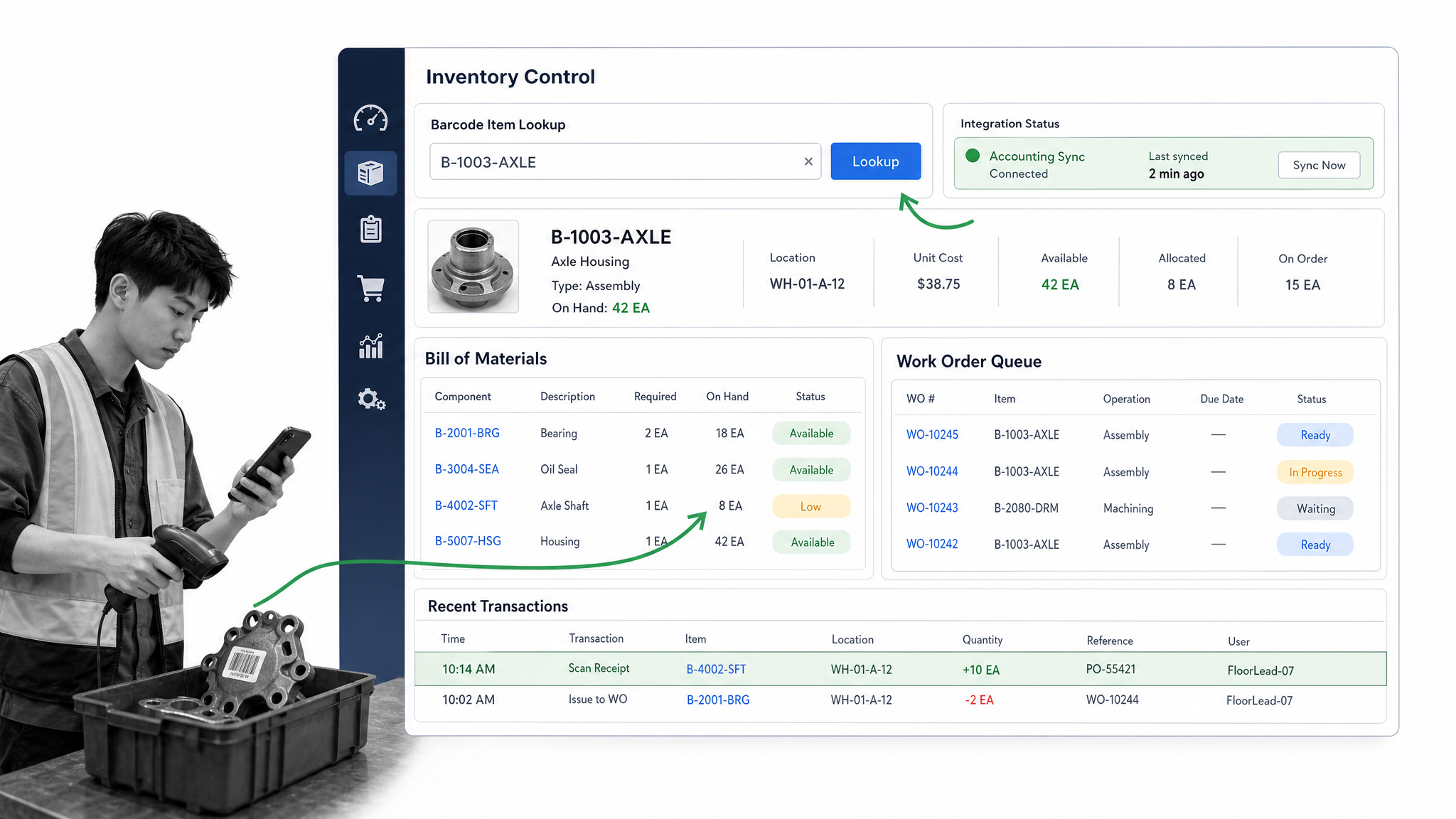This screenshot has width=1456, height=819.
Task: Click the Required column header
Action: [x=655, y=397]
